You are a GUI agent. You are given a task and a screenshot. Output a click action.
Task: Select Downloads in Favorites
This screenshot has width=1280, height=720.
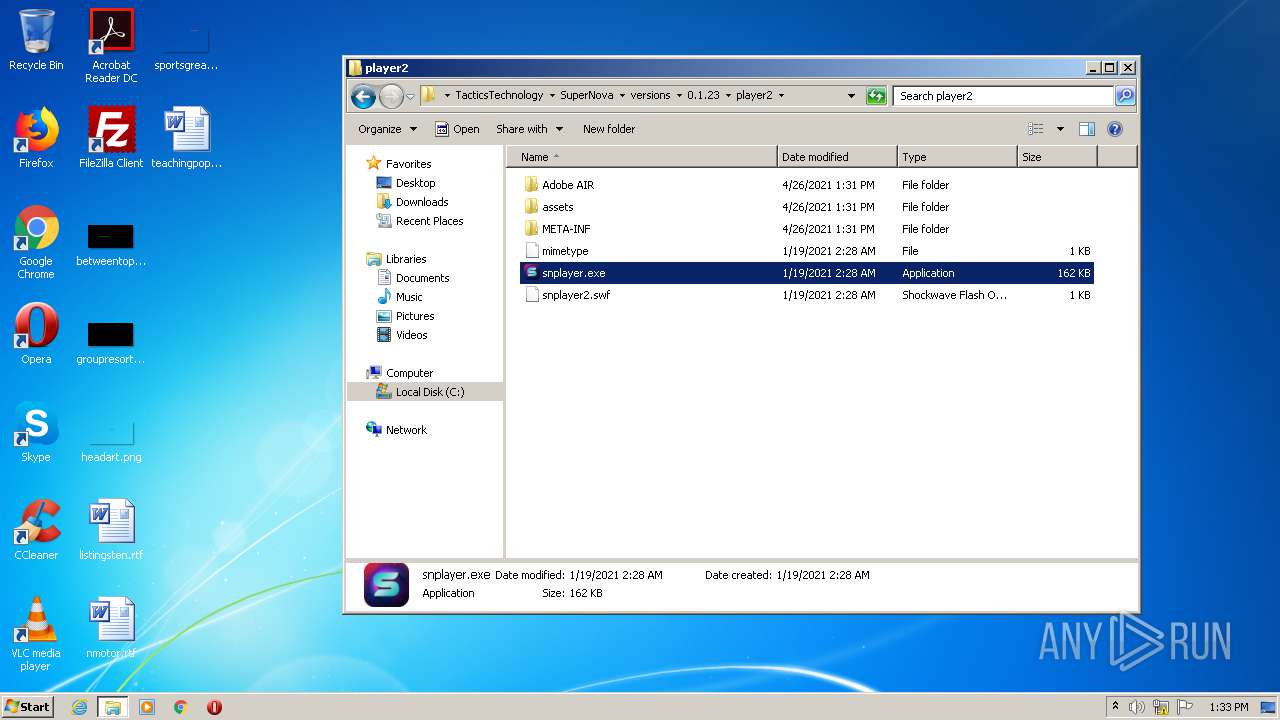422,202
